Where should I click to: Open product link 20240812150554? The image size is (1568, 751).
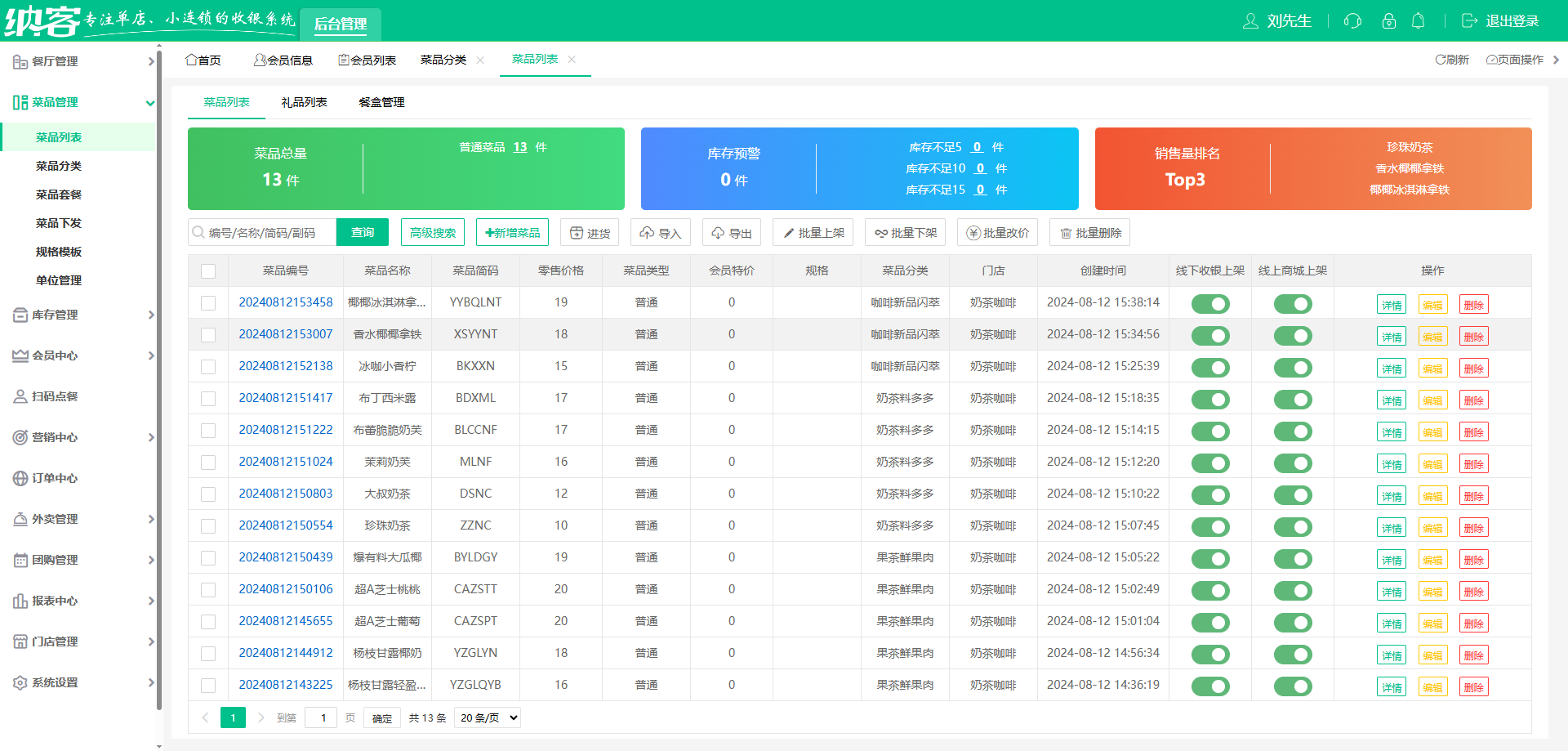[285, 525]
